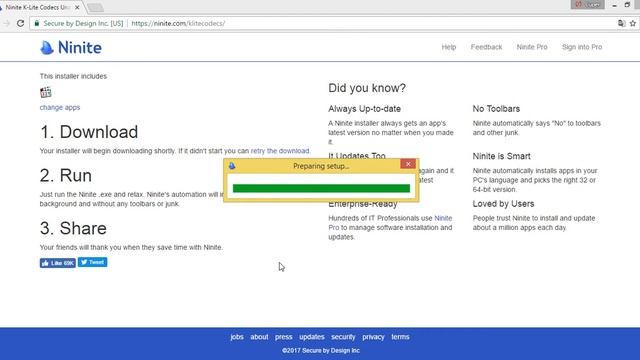Image resolution: width=640 pixels, height=360 pixels.
Task: Open a new browser tab
Action: pyautogui.click(x=95, y=7)
